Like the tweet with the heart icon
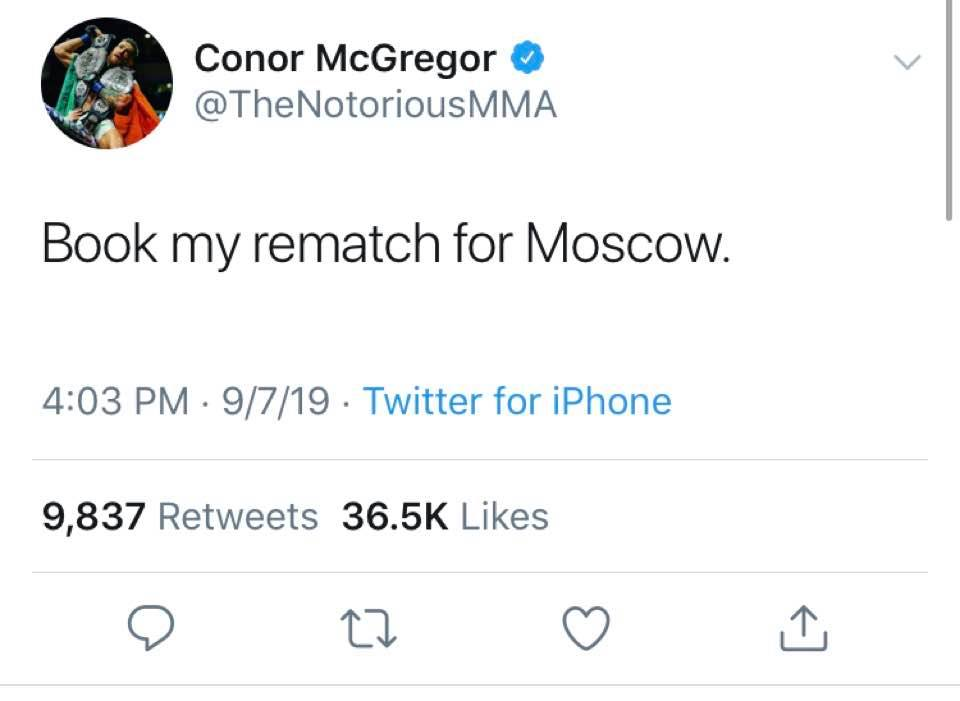The height and width of the screenshot is (701, 960). pyautogui.click(x=585, y=628)
